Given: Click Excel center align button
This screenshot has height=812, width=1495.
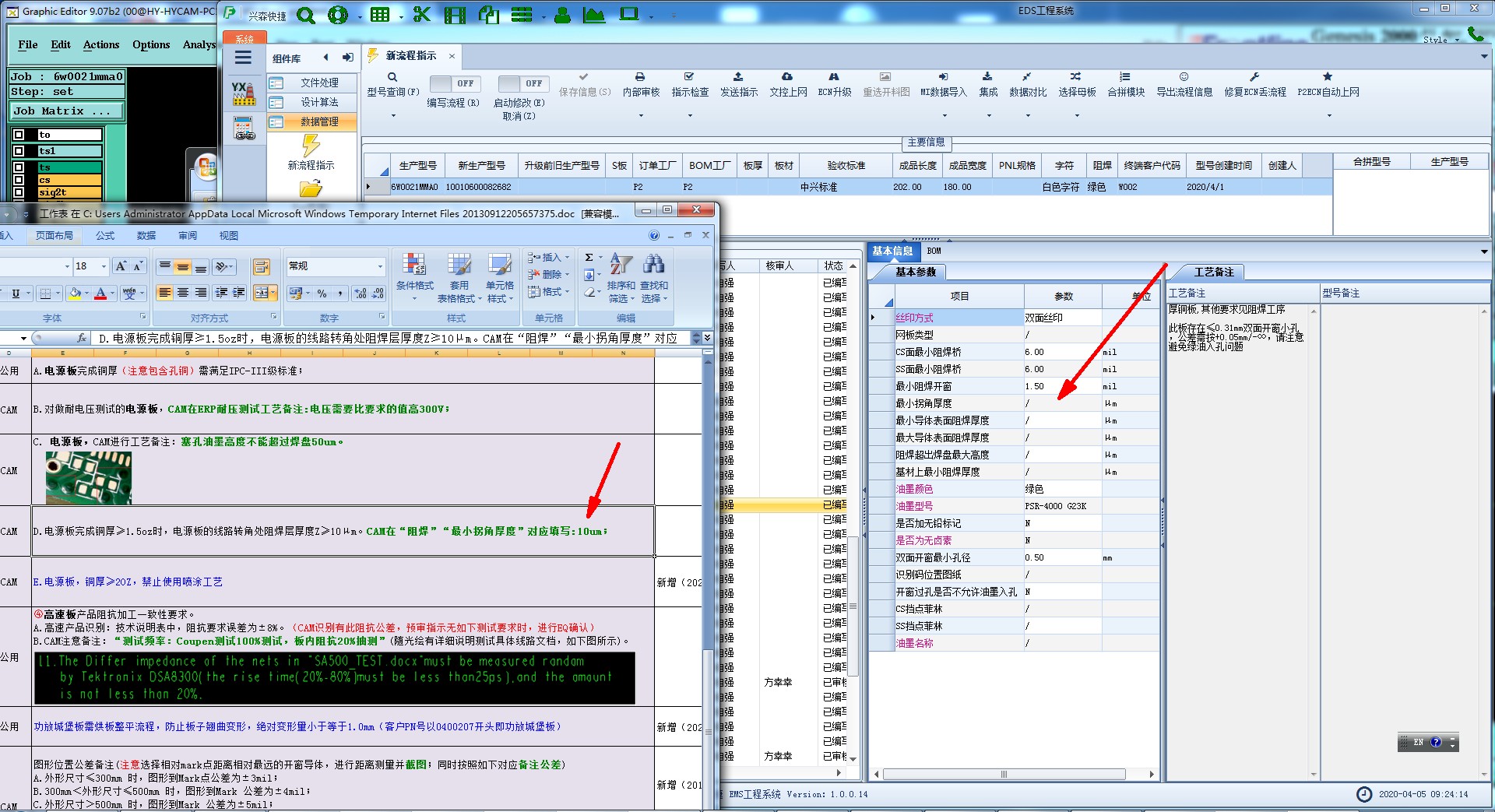Looking at the screenshot, I should tap(183, 293).
